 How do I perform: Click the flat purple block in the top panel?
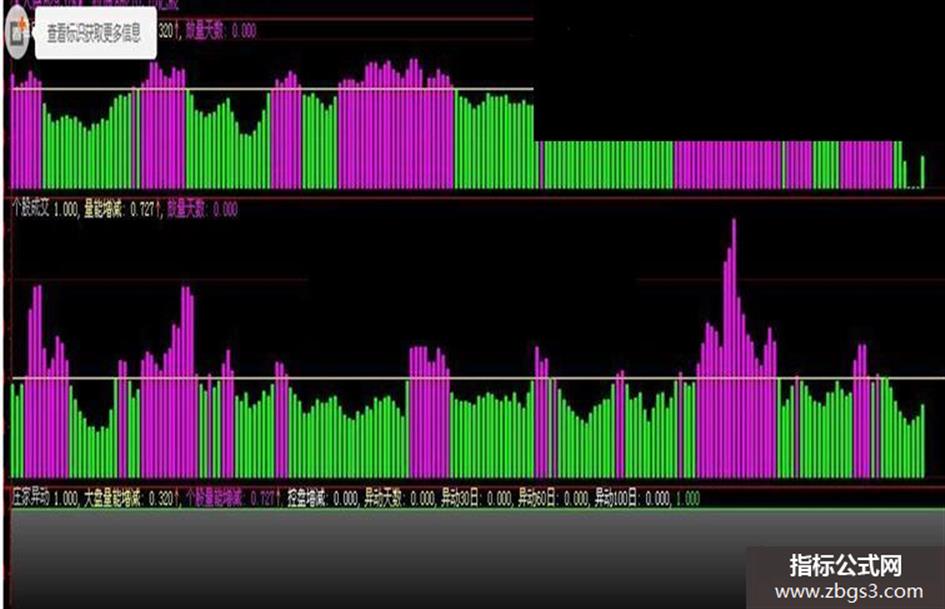728,165
